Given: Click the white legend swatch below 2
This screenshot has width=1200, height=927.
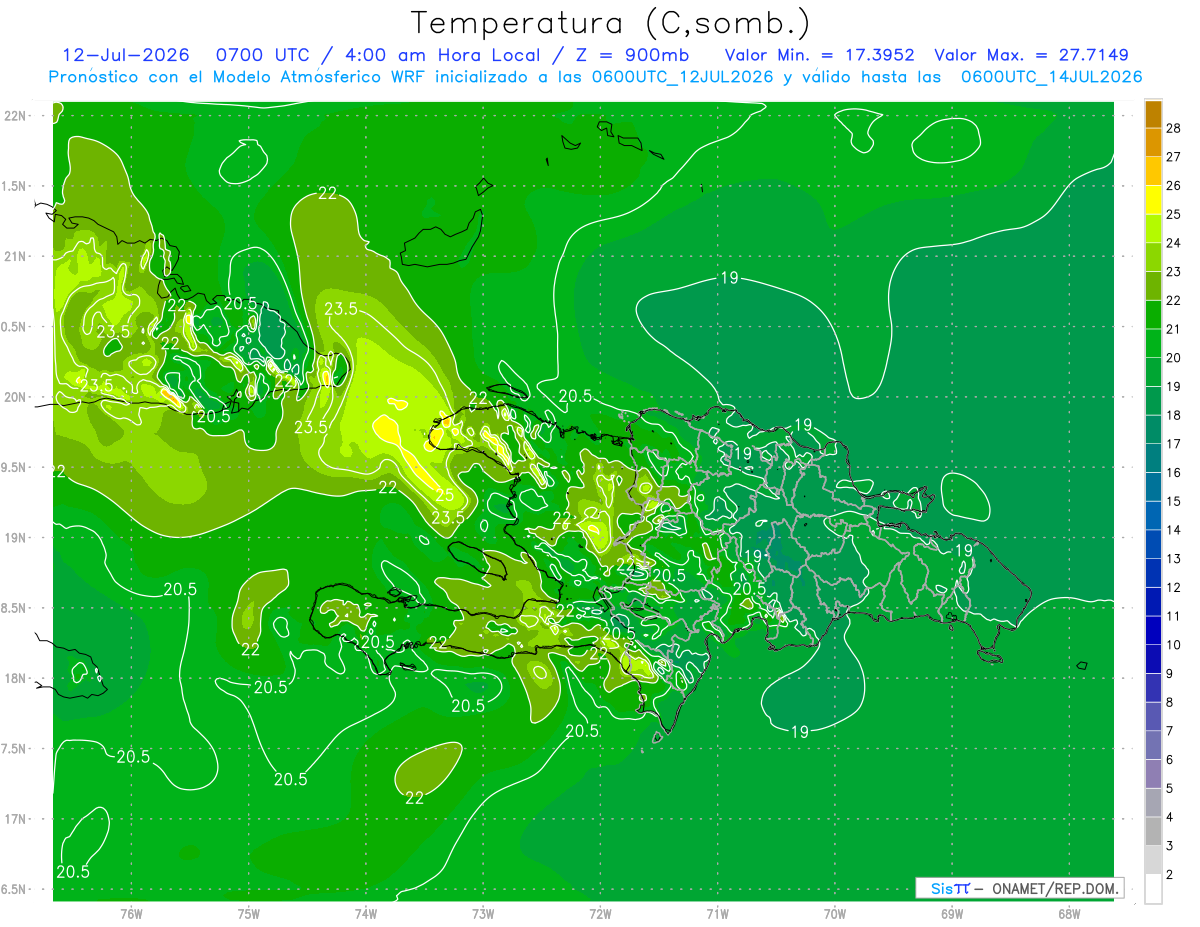Looking at the screenshot, I should [x=1153, y=889].
